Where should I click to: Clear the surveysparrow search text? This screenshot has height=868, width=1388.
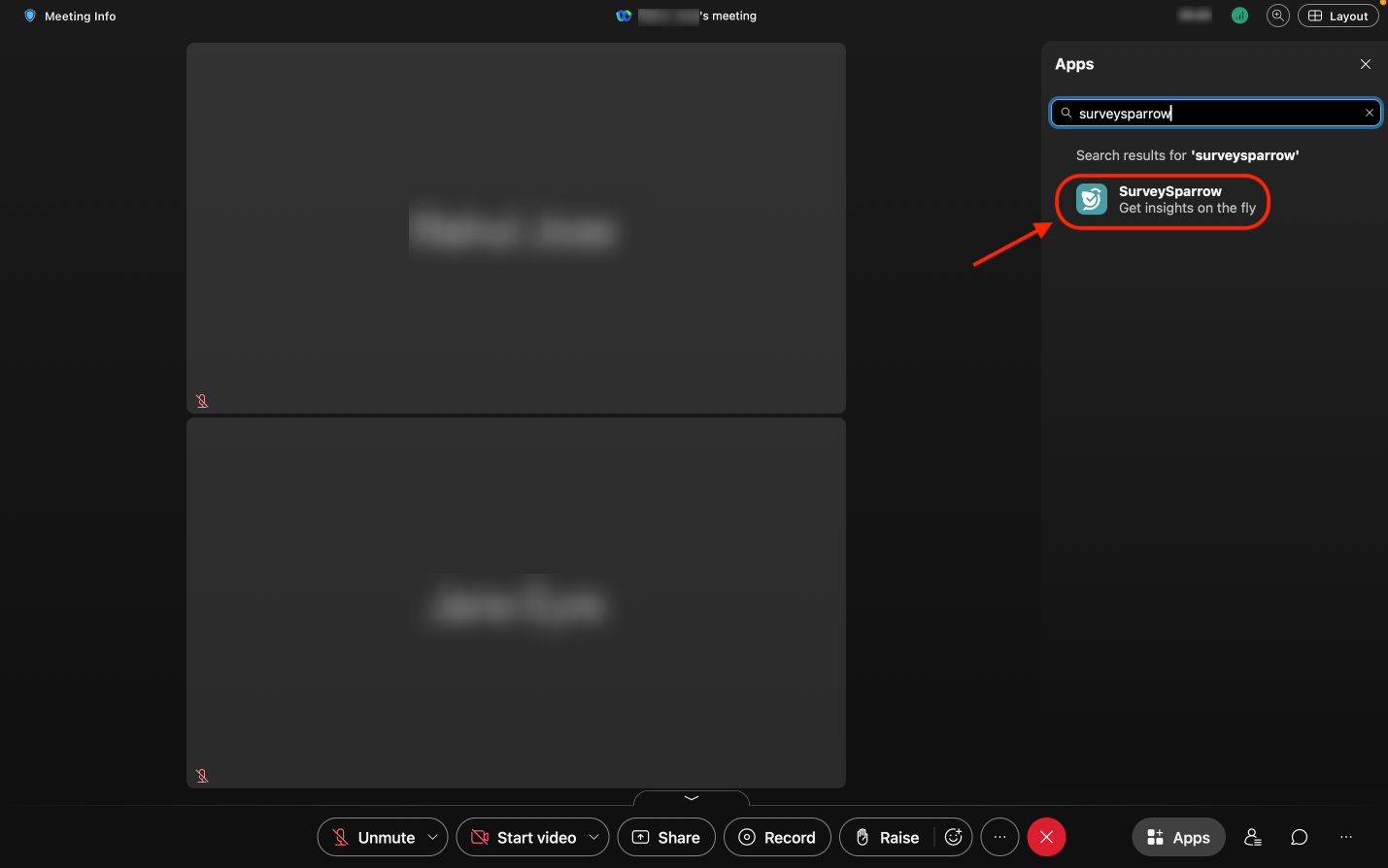pyautogui.click(x=1370, y=113)
